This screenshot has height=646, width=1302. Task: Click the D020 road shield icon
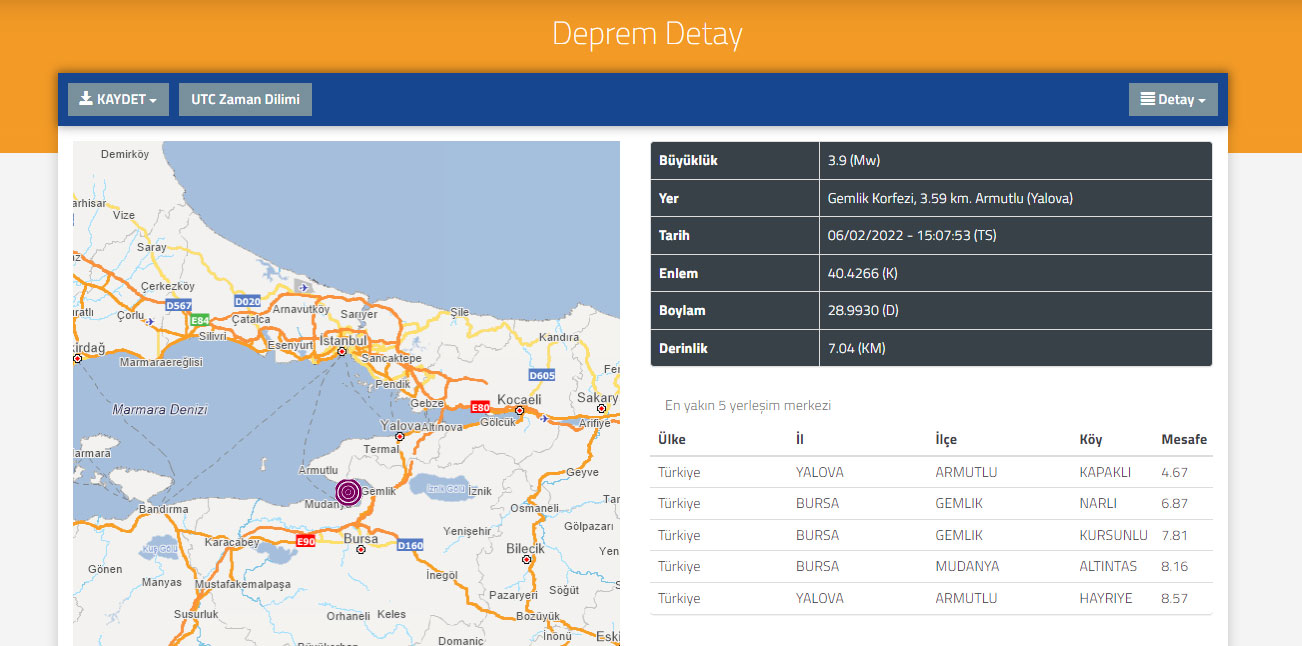[x=247, y=301]
